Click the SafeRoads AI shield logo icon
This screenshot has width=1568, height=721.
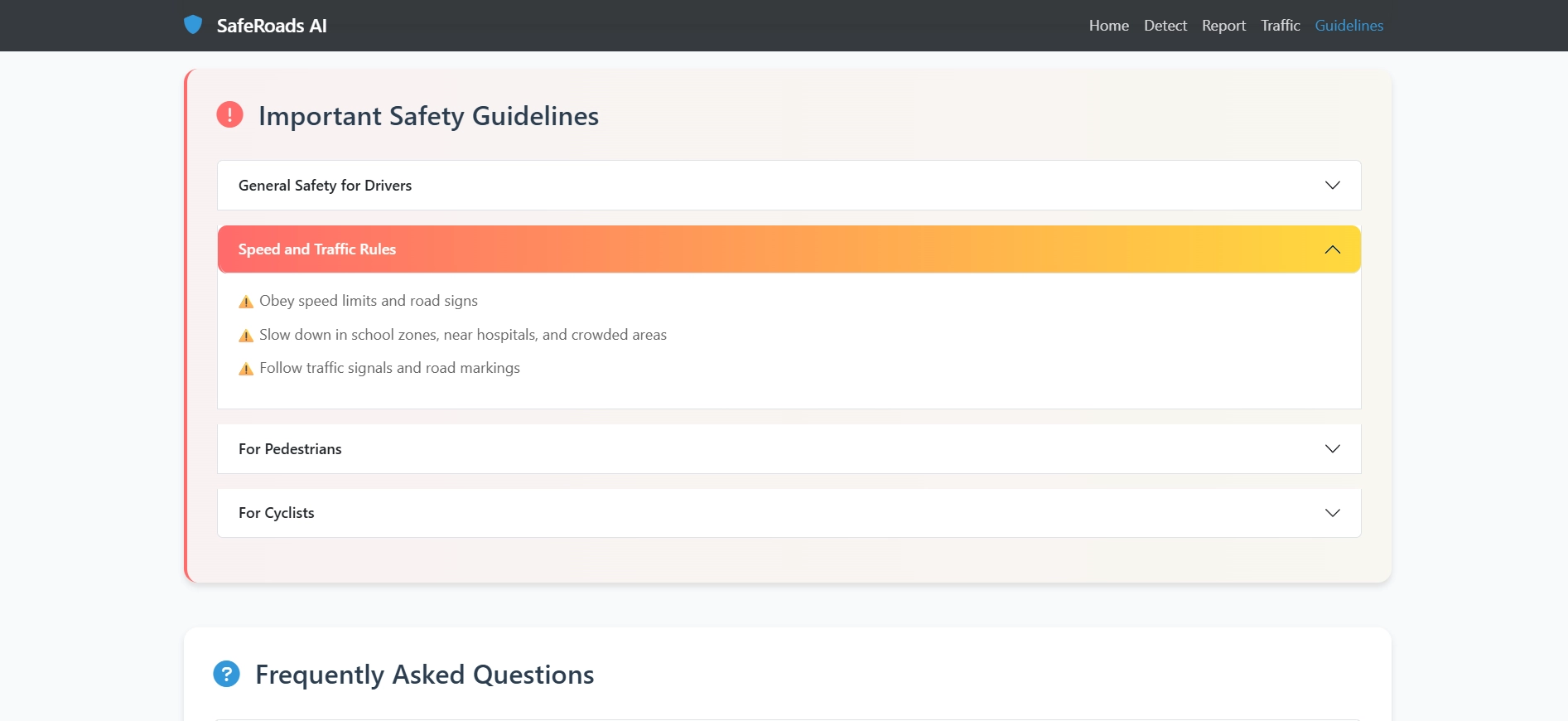click(x=193, y=25)
